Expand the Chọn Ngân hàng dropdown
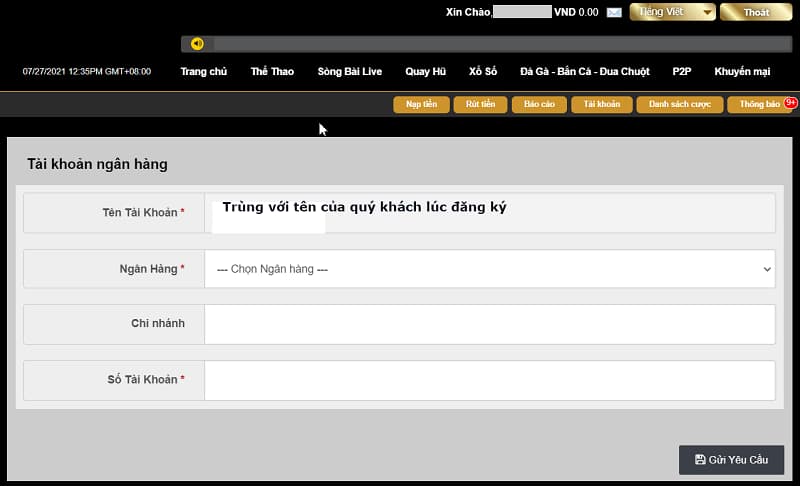This screenshot has height=486, width=800. 490,269
